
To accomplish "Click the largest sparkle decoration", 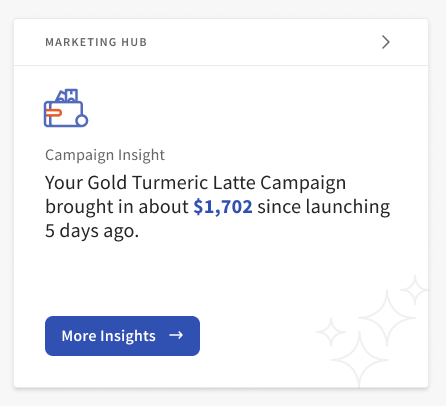I will [x=387, y=317].
